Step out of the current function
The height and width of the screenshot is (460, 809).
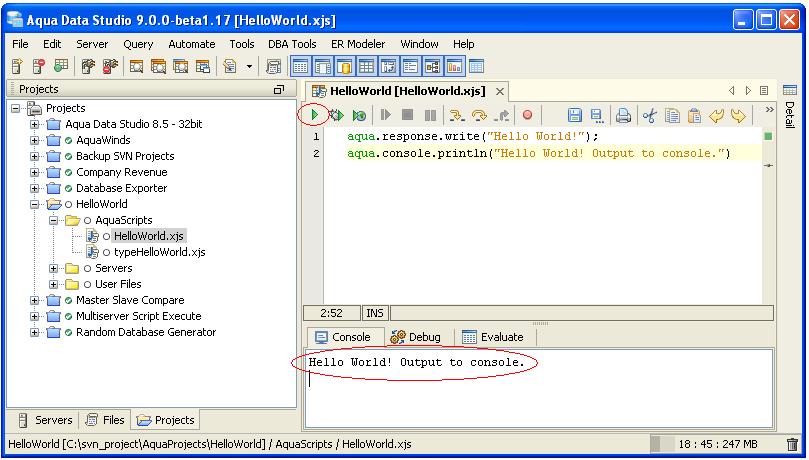point(501,115)
